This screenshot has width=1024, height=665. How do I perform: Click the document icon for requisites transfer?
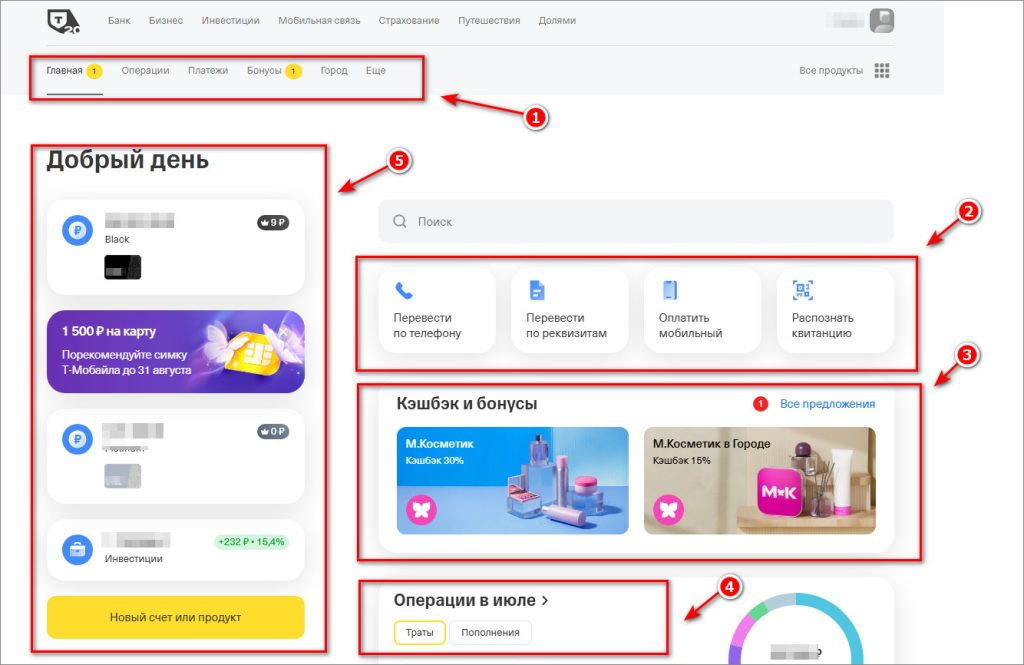pyautogui.click(x=537, y=290)
